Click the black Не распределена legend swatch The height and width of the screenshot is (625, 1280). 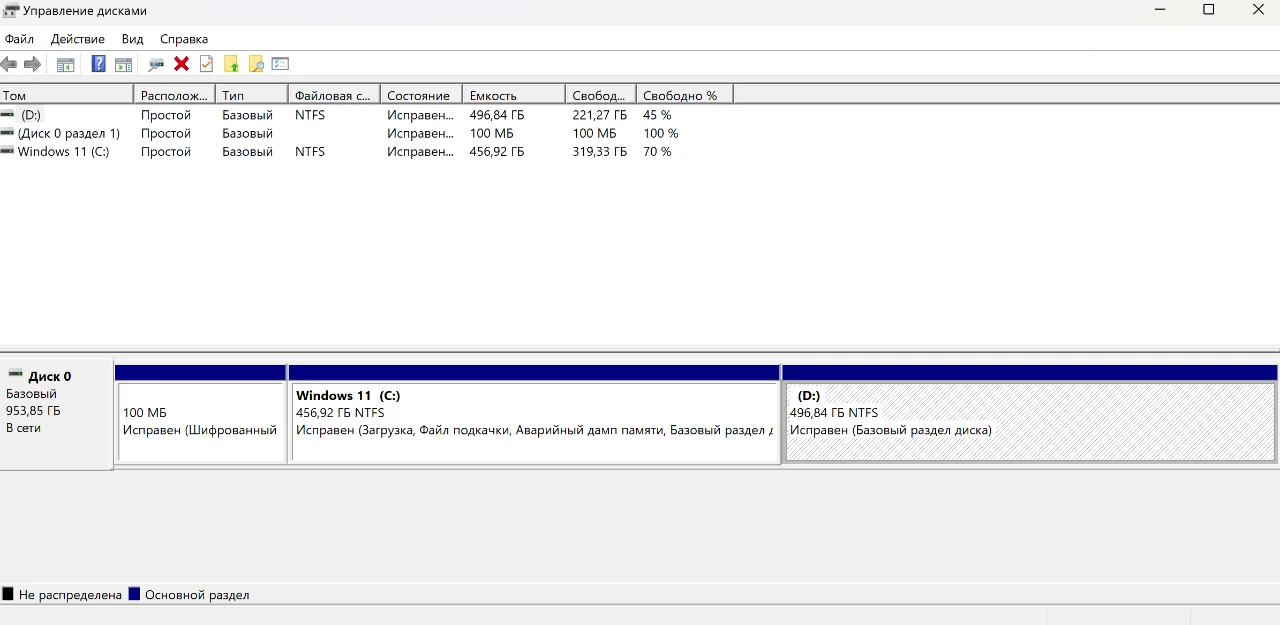tap(8, 594)
